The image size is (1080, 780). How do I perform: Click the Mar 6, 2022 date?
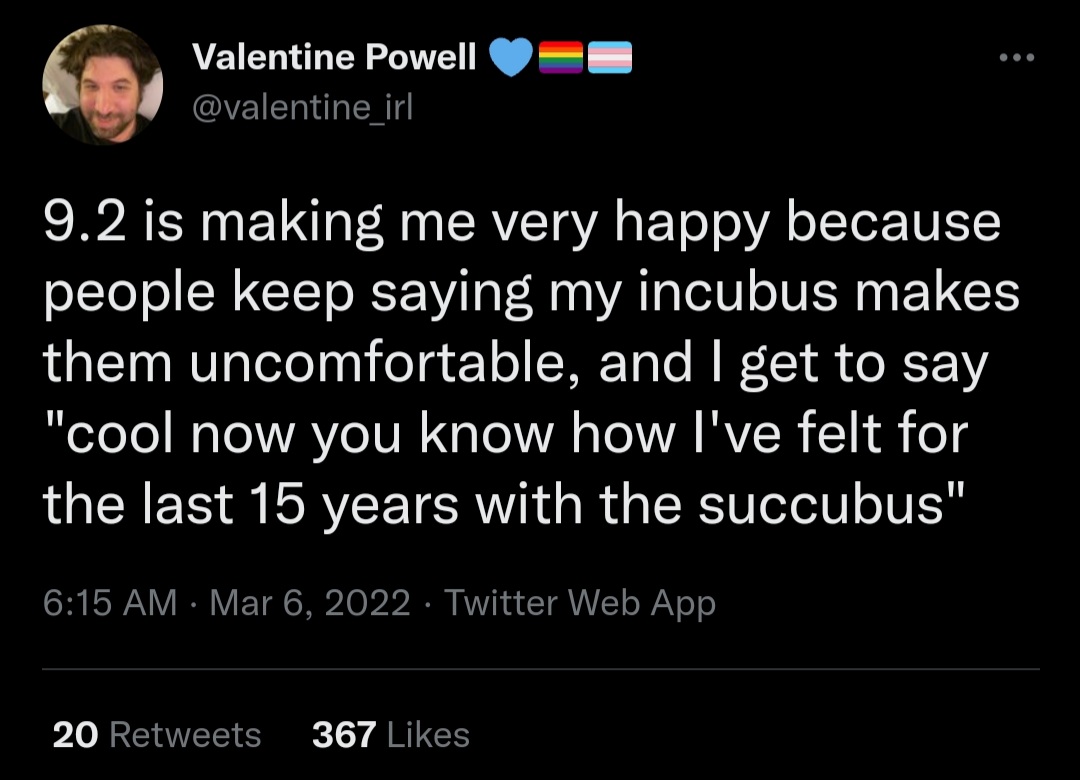coord(310,602)
